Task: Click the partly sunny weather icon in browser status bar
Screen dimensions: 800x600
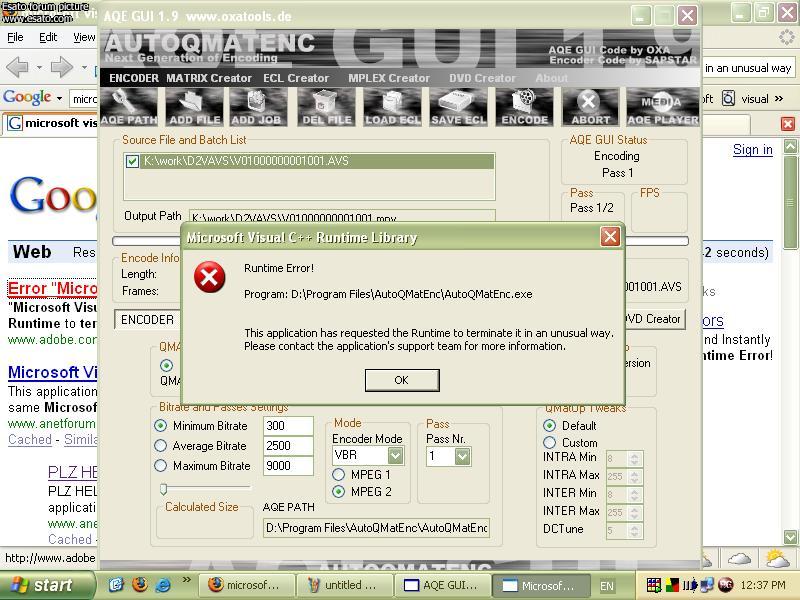Action: click(776, 558)
